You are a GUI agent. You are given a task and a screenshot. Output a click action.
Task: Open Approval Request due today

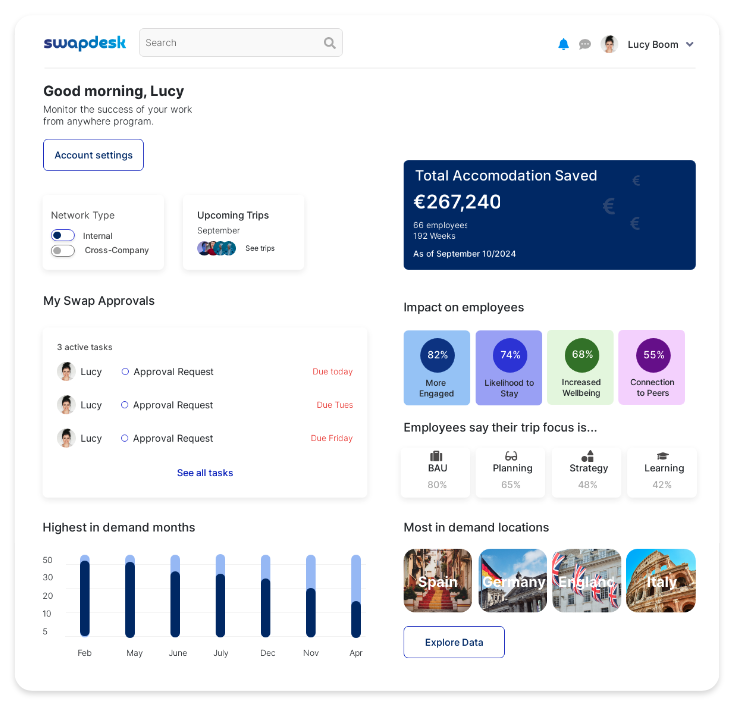pyautogui.click(x=173, y=371)
